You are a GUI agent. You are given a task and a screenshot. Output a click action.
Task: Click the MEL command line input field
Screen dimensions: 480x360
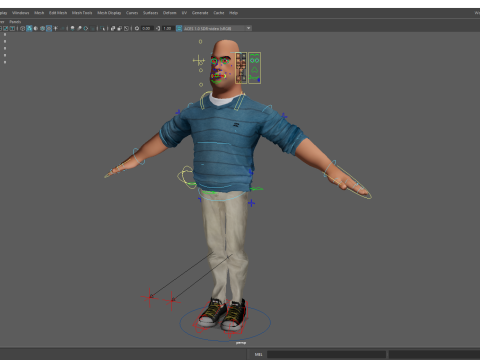[327, 354]
